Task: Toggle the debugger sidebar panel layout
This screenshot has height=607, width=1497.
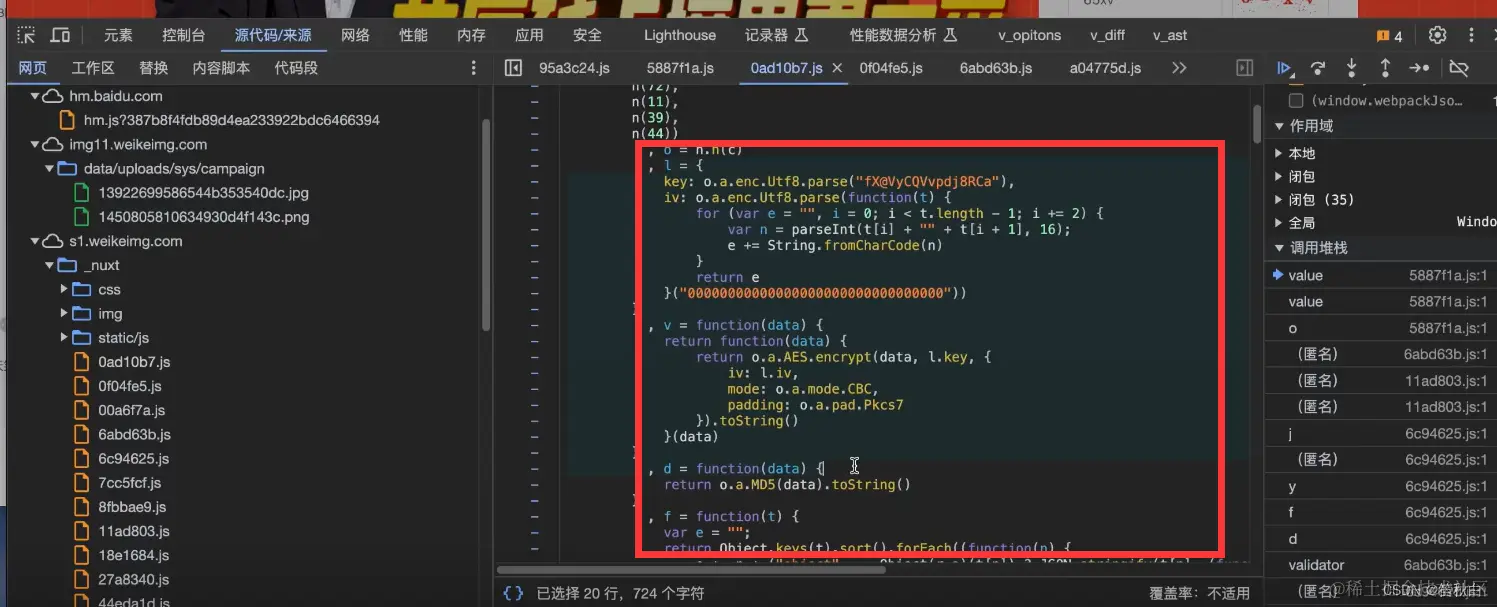Action: [1243, 68]
